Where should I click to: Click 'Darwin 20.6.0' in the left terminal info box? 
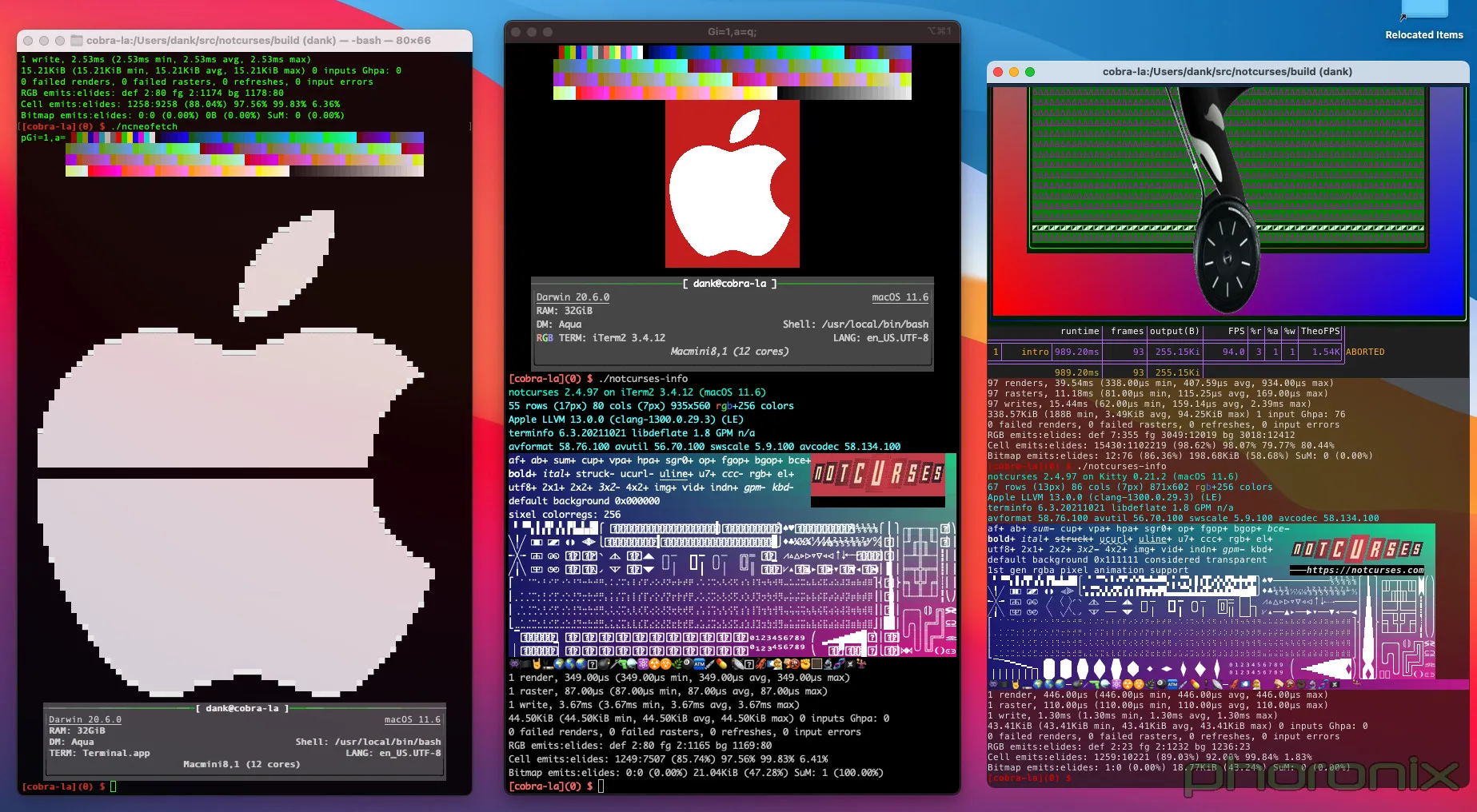[85, 719]
